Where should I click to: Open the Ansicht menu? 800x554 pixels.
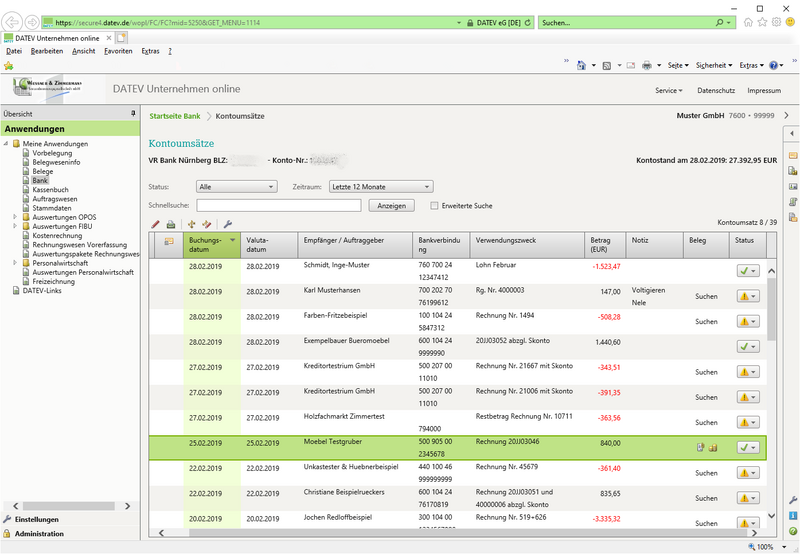[84, 51]
